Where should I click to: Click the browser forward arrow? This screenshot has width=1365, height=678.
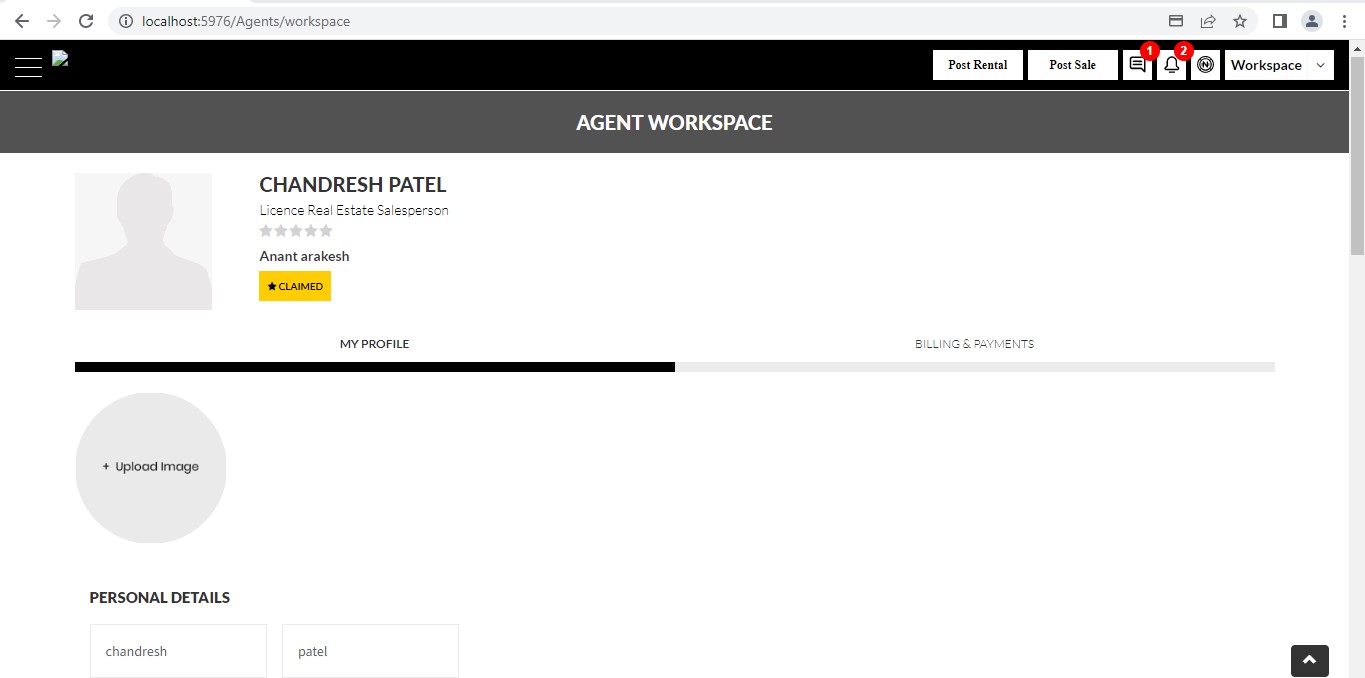point(54,21)
